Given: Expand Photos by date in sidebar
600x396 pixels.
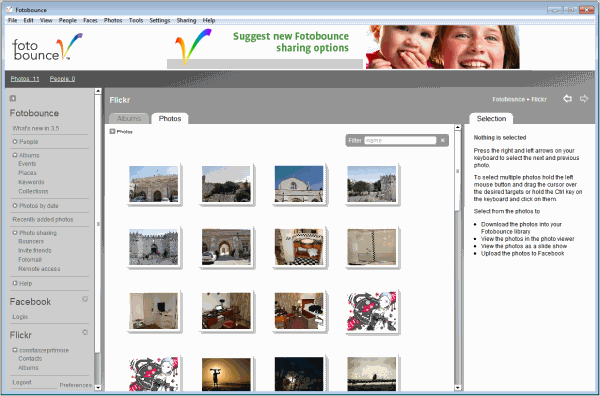Looking at the screenshot, I should tap(15, 205).
